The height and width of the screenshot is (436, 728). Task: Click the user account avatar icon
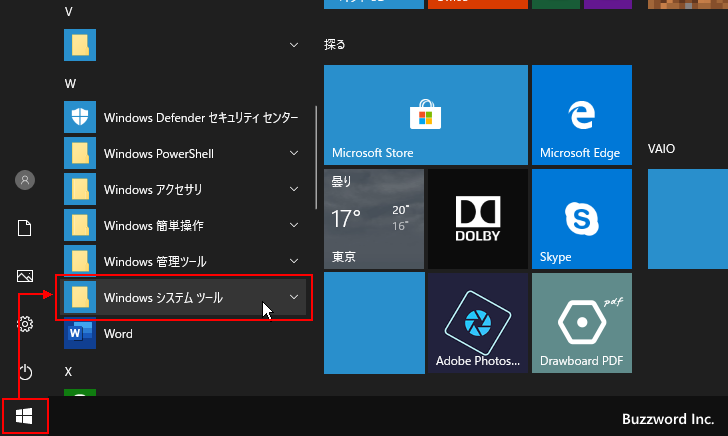[25, 180]
